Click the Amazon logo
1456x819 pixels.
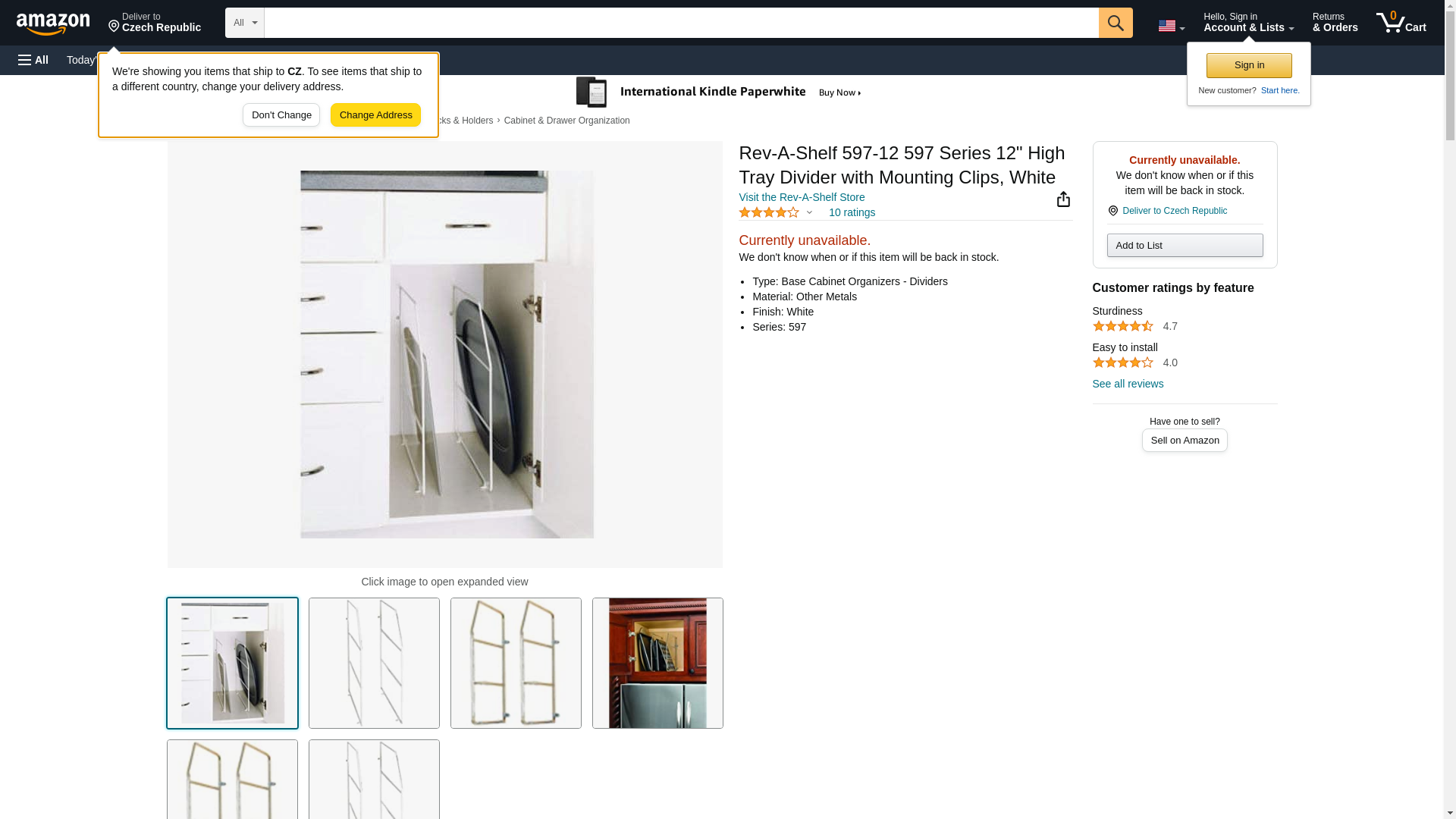(x=53, y=24)
